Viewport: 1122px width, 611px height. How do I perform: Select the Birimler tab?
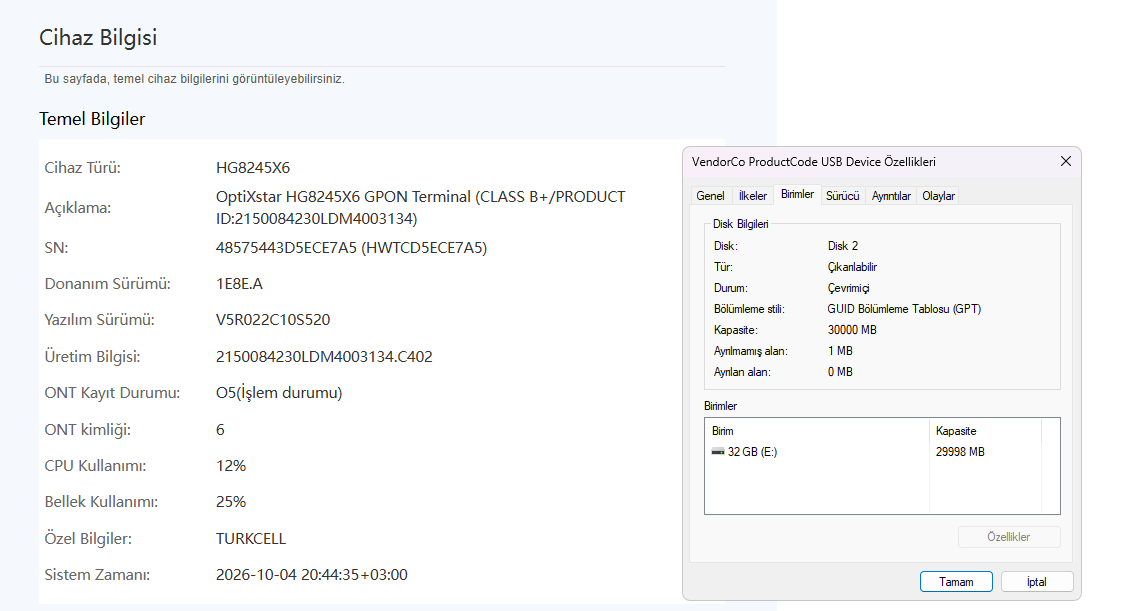click(x=797, y=195)
